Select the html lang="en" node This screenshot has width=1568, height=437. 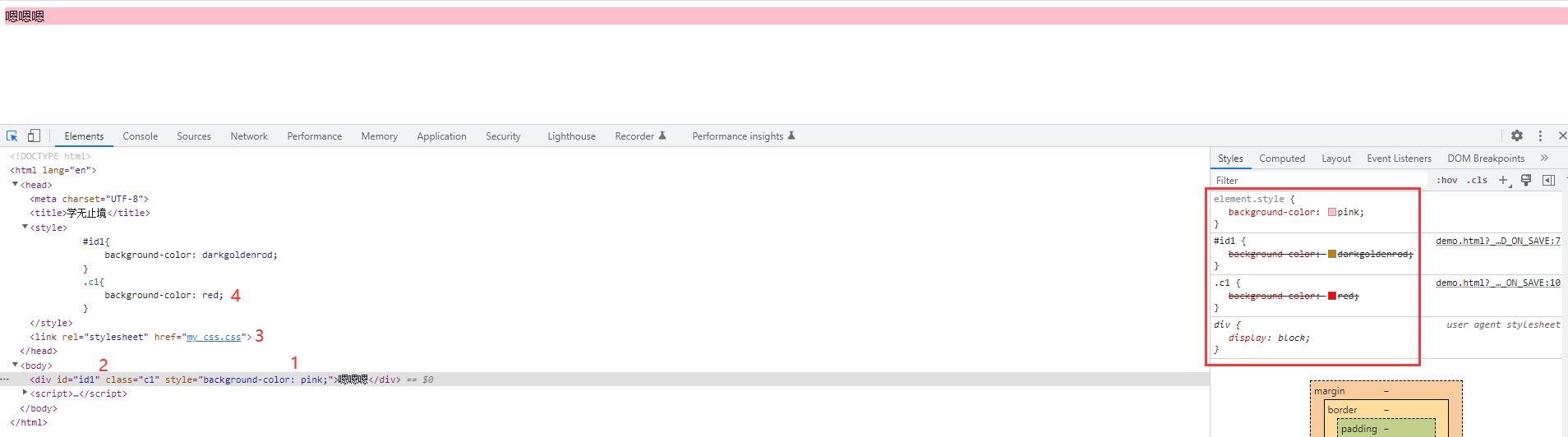tap(53, 170)
